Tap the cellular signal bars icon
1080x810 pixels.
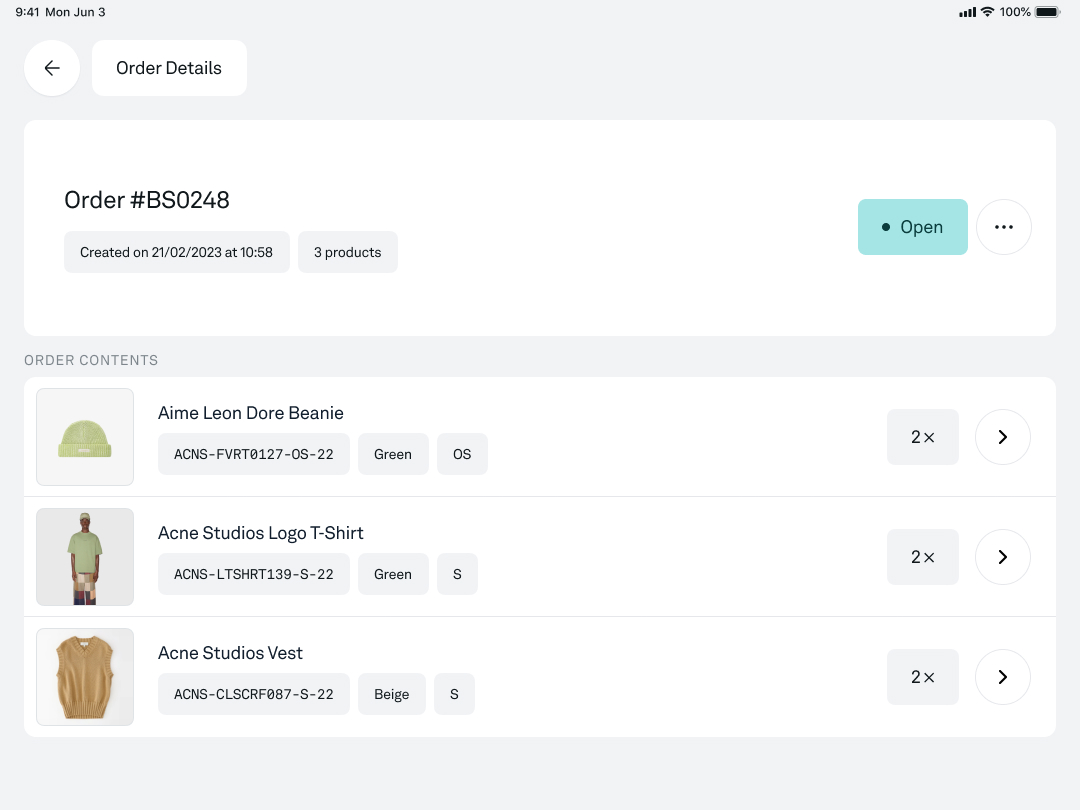pyautogui.click(x=967, y=12)
